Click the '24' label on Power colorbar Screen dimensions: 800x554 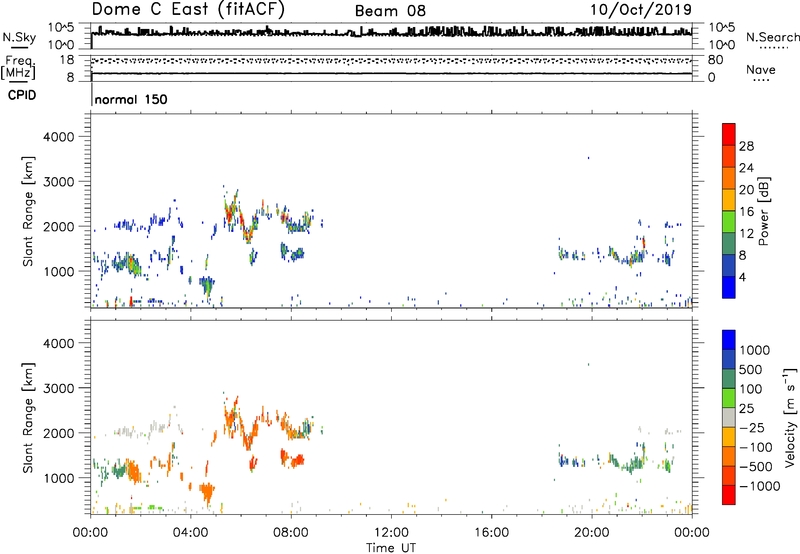(x=746, y=168)
